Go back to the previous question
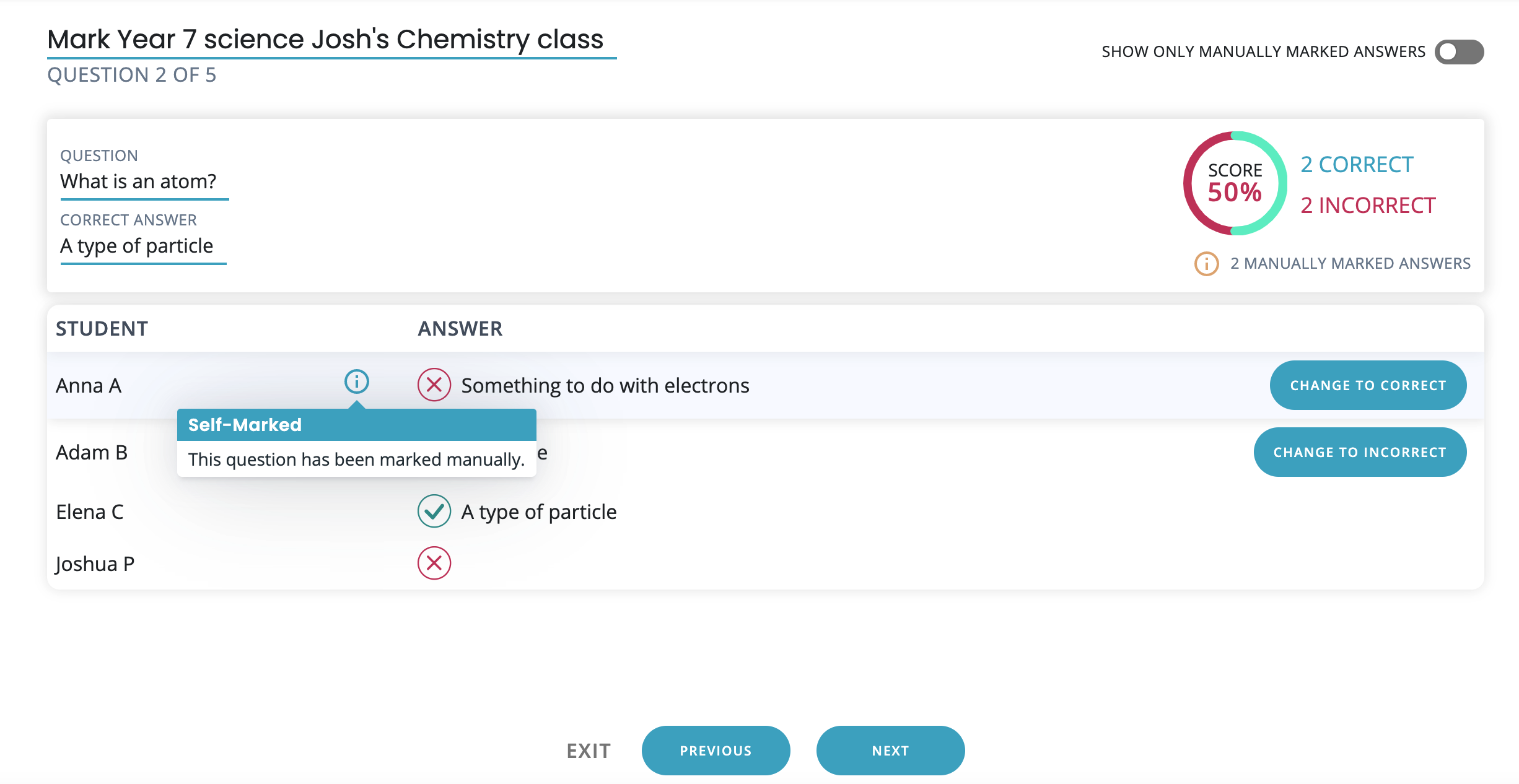 click(716, 751)
